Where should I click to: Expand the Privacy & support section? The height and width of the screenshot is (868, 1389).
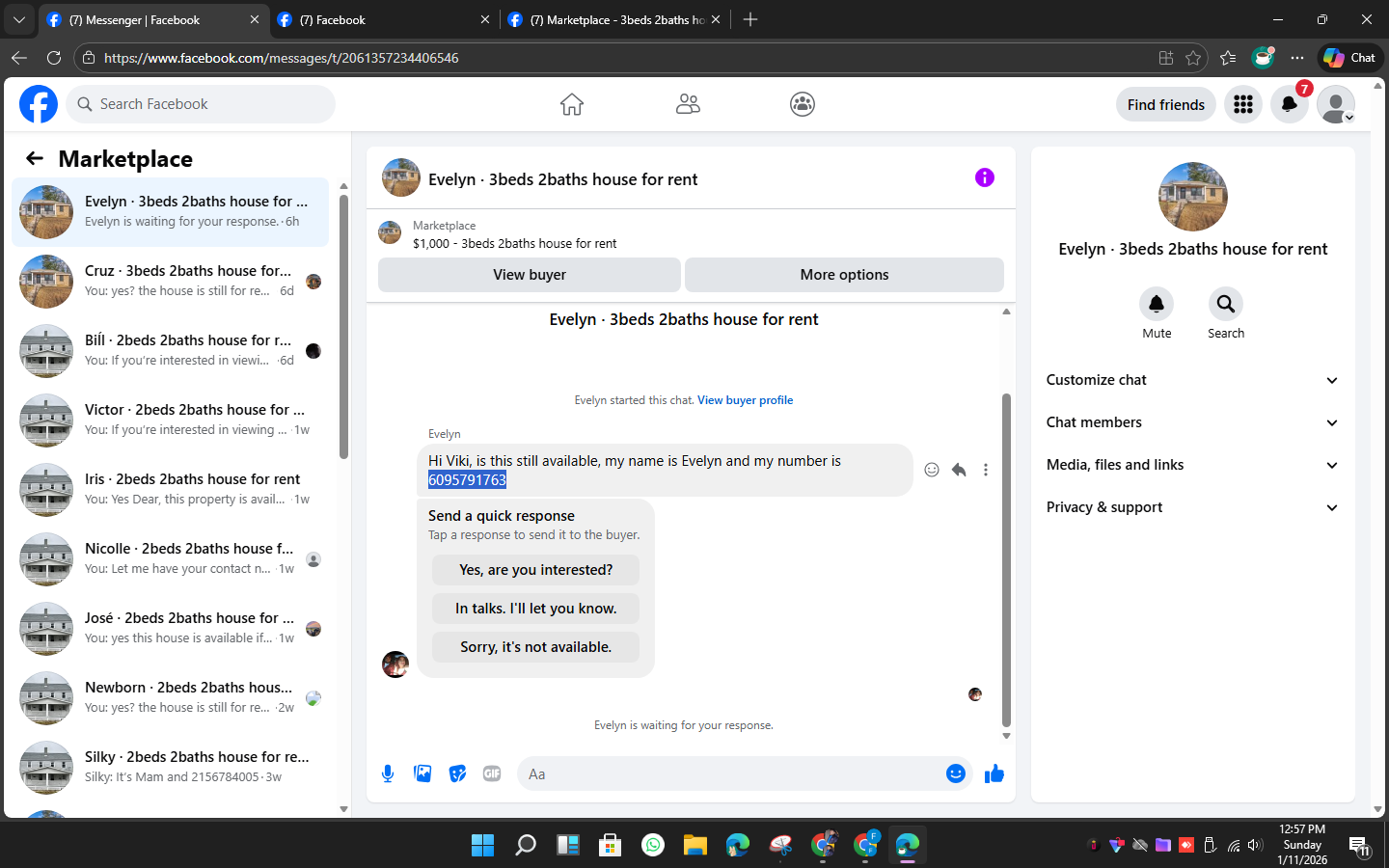point(1193,507)
